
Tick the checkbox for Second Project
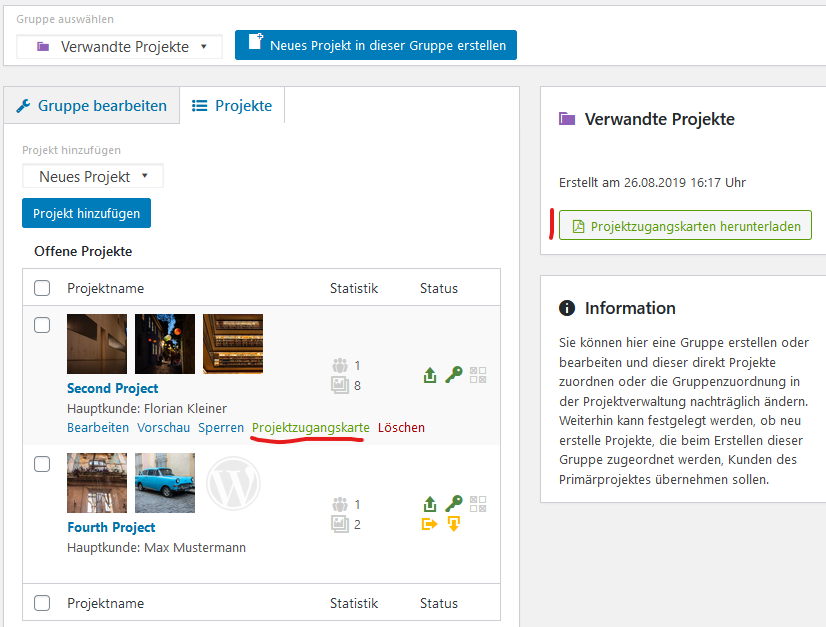(42, 325)
